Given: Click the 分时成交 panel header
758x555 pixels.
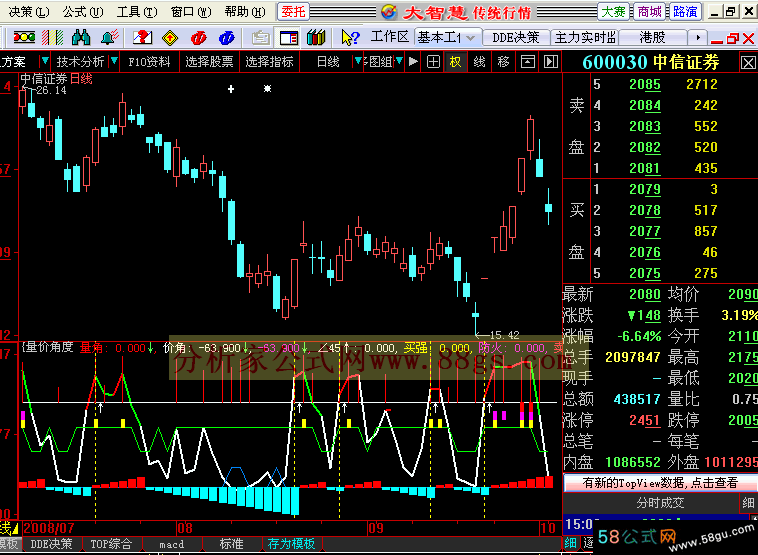Looking at the screenshot, I should 660,503.
